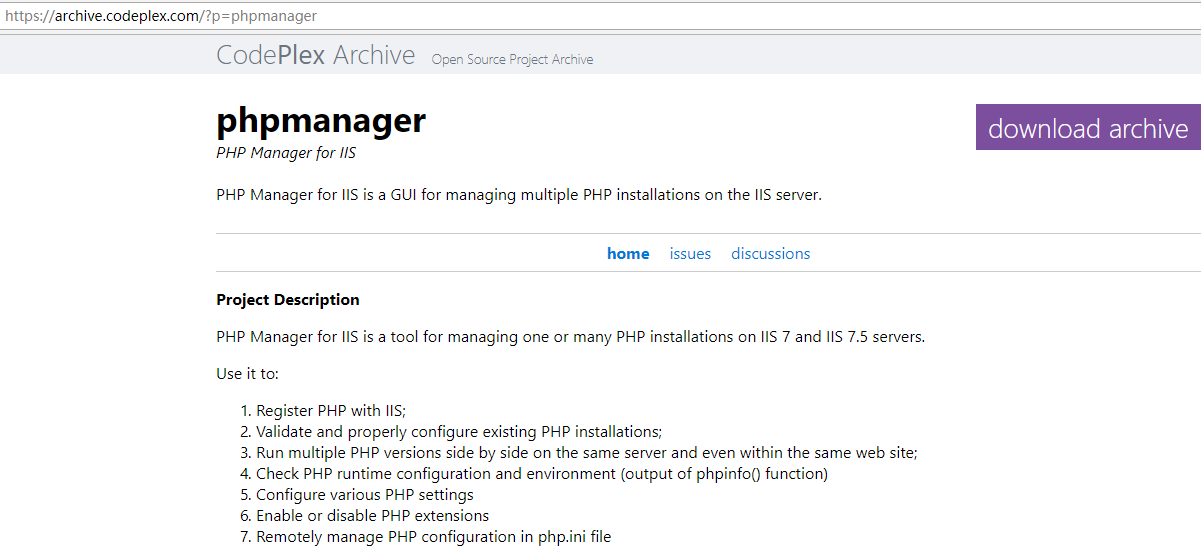Image resolution: width=1201 pixels, height=557 pixels.
Task: Open the issues tab
Action: [x=690, y=254]
